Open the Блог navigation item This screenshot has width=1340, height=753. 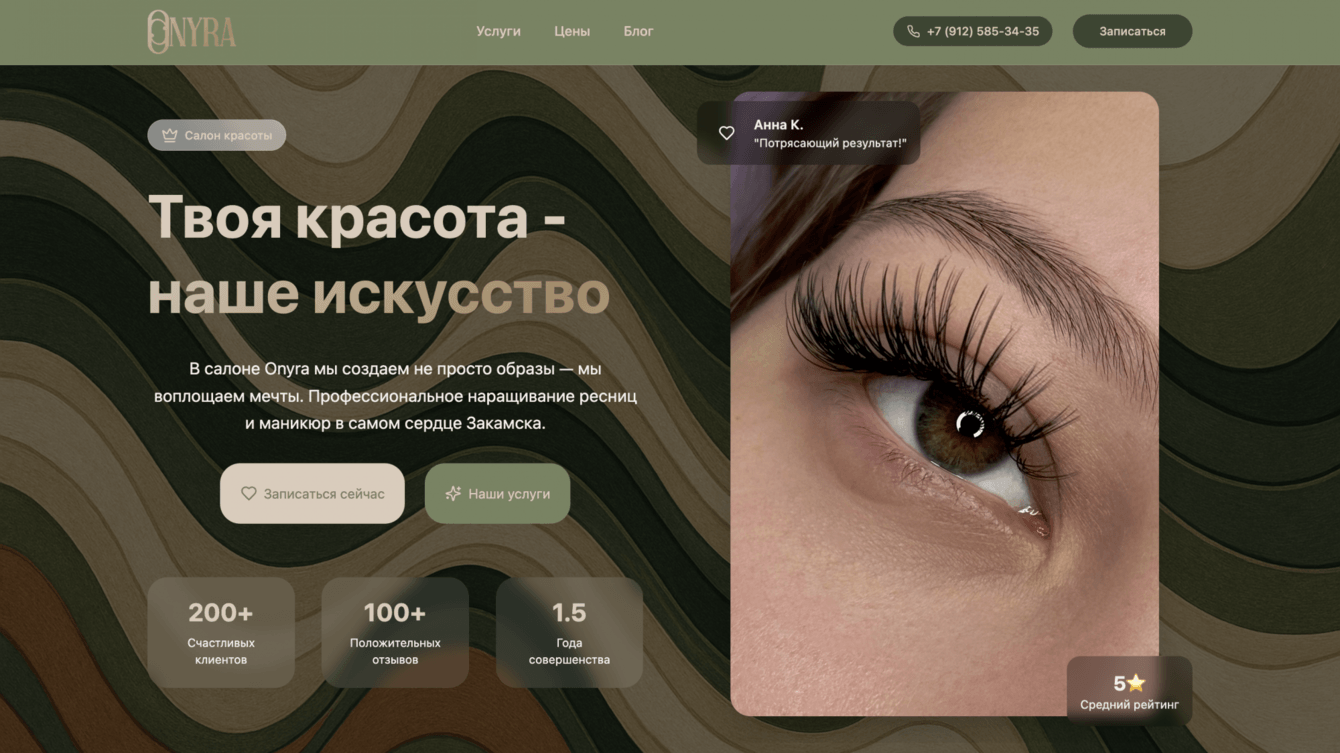click(x=639, y=31)
